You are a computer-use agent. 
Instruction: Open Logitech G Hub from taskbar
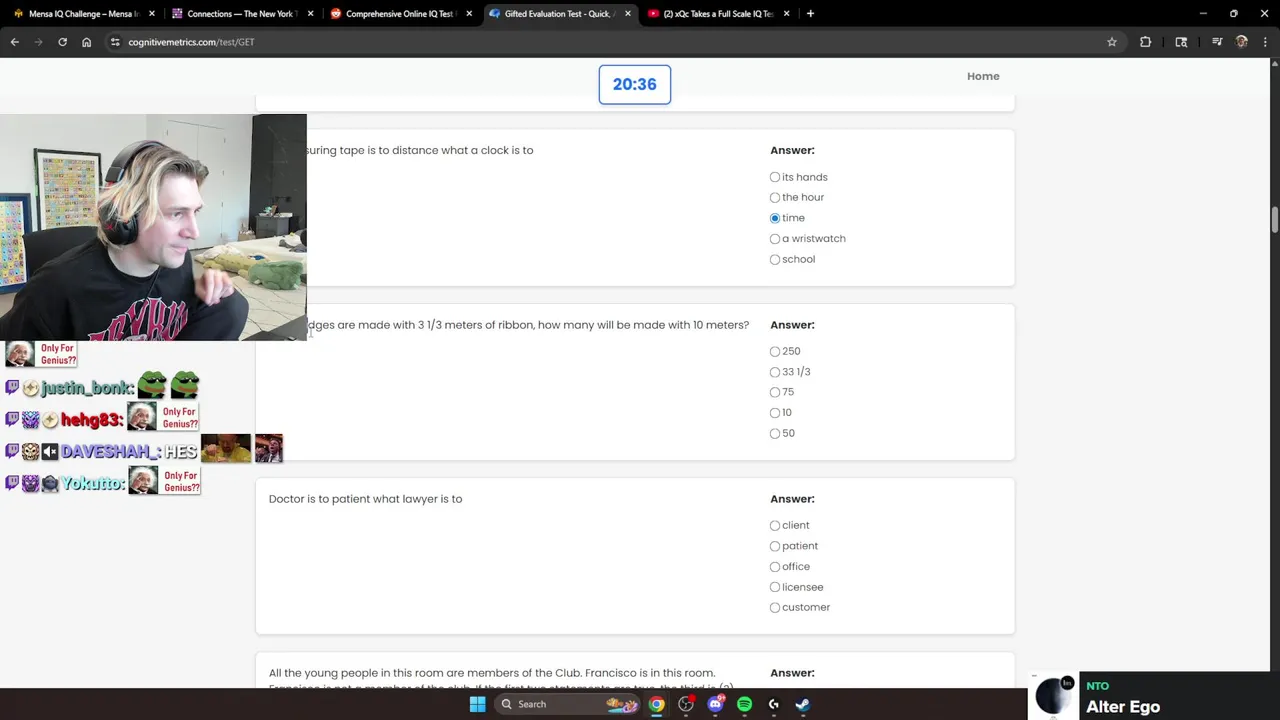click(773, 704)
